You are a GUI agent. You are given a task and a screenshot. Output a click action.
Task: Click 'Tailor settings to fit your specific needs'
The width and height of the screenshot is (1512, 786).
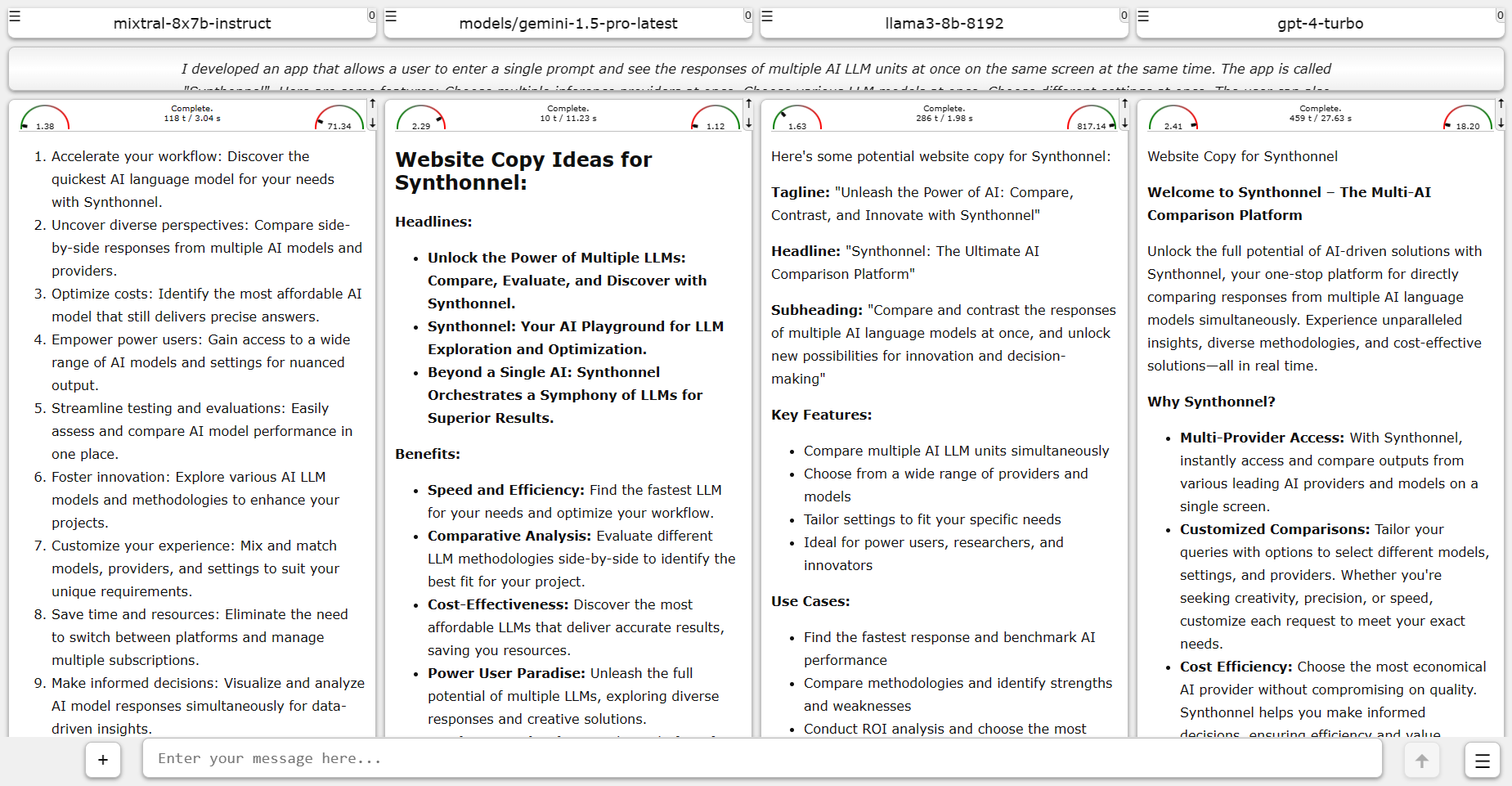click(932, 519)
